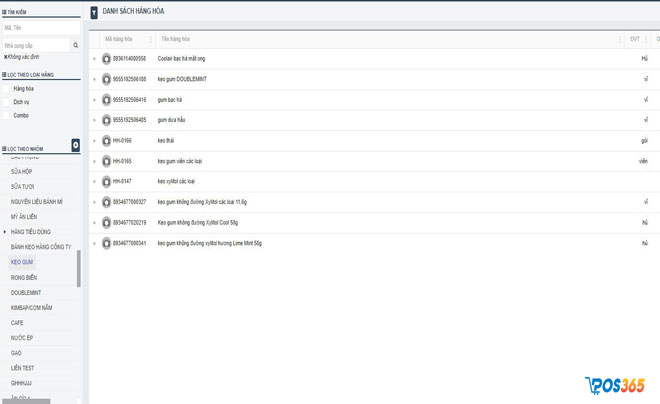Click the search magnifier next to Nhà cung cấp

coord(76,45)
